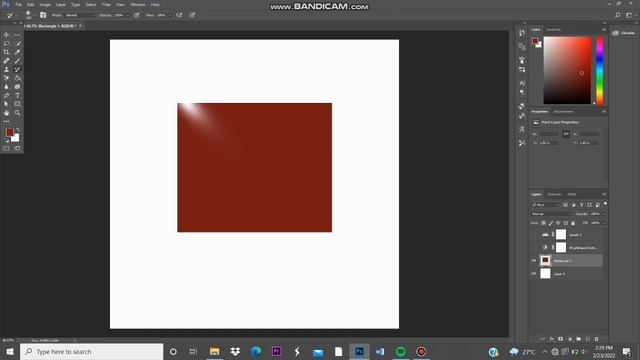Open the Window menu
This screenshot has width=640, height=360.
click(138, 4)
